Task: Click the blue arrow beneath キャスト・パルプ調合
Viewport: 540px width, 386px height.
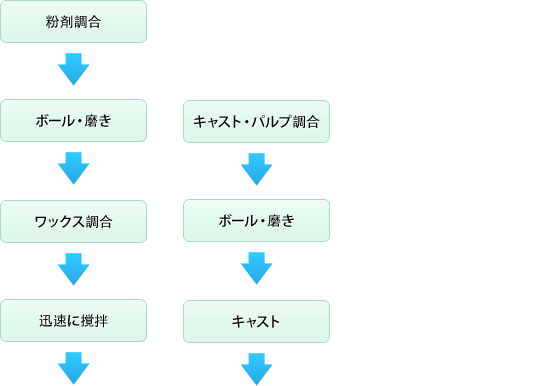Action: pos(256,169)
